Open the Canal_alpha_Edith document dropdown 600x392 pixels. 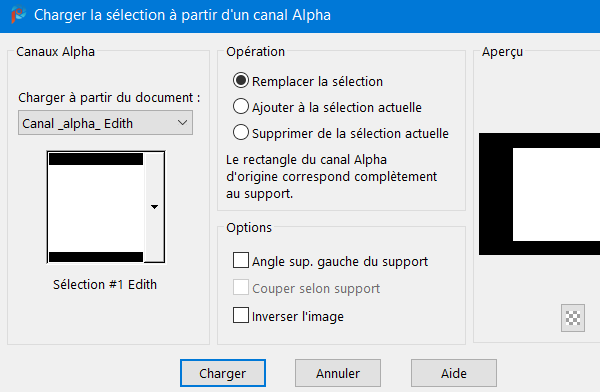pyautogui.click(x=105, y=123)
